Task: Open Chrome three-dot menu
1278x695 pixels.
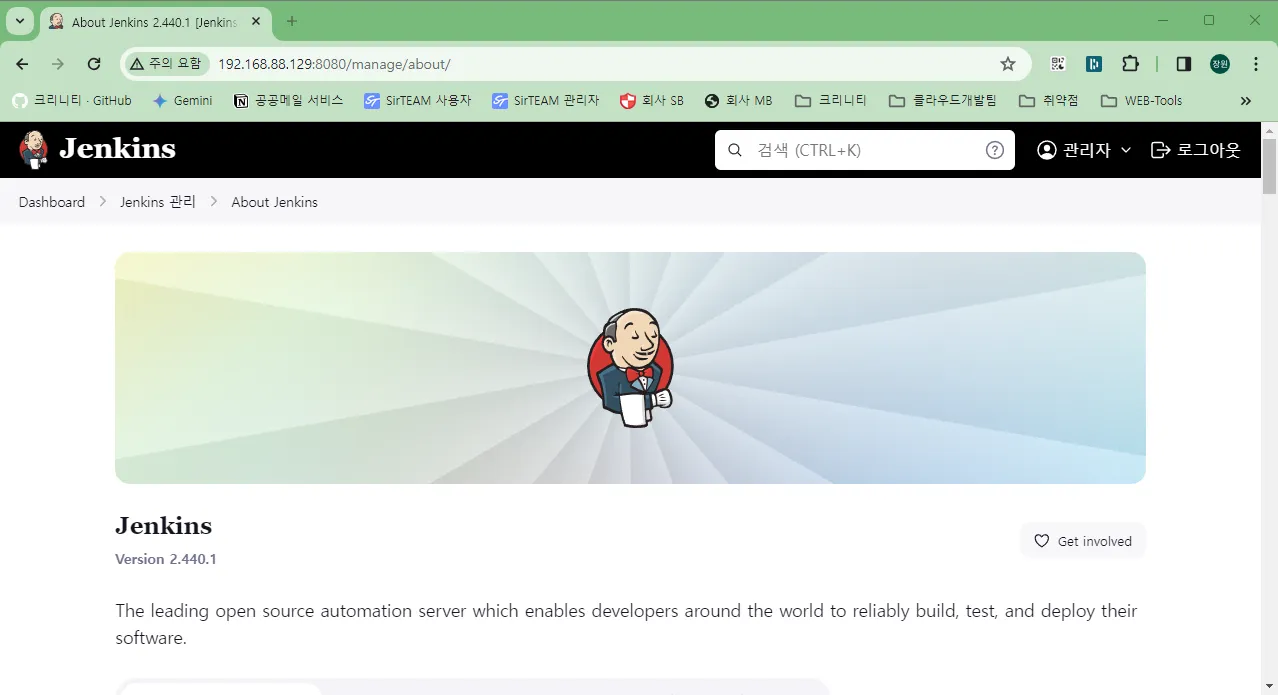Action: [x=1256, y=64]
